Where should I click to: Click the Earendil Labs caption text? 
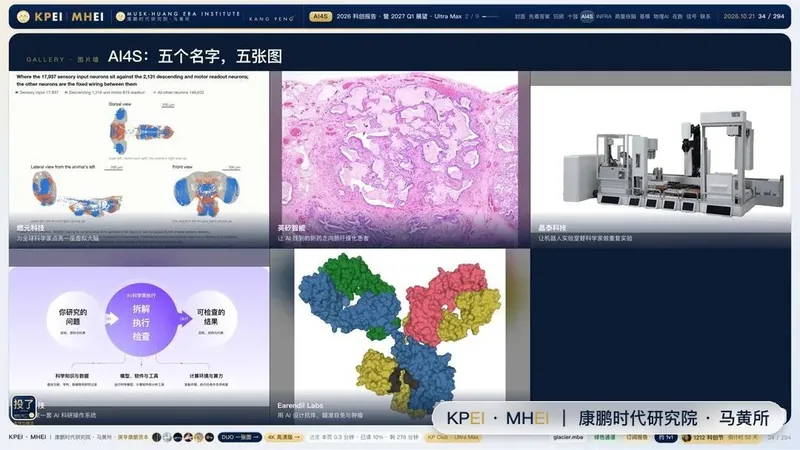tap(300, 405)
